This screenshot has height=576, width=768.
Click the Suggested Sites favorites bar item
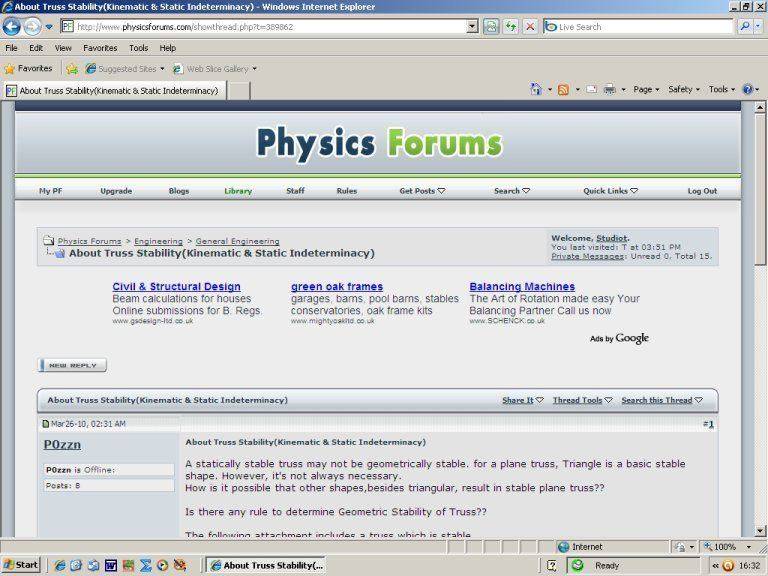point(125,69)
